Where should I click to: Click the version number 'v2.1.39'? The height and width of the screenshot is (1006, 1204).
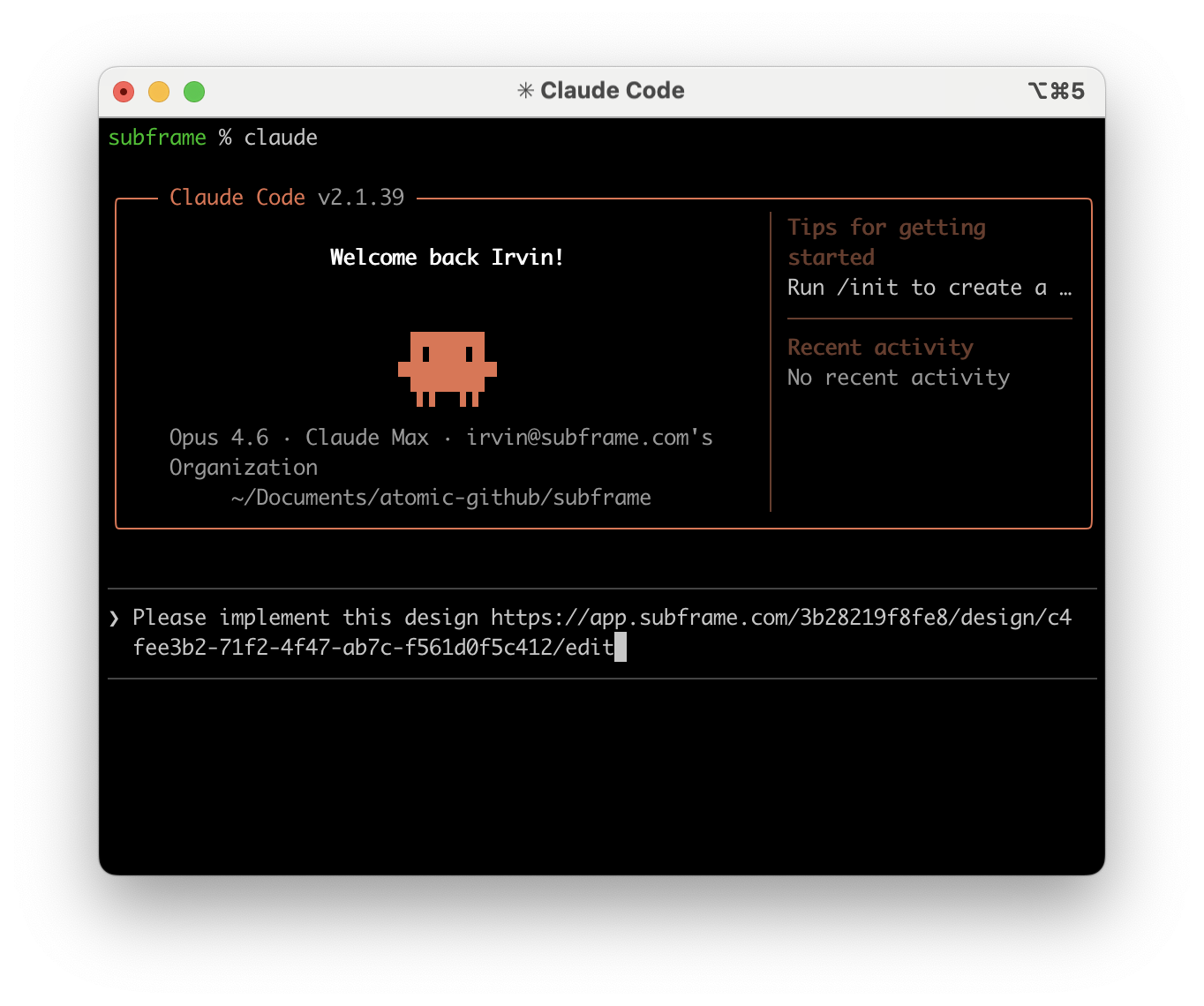361,198
